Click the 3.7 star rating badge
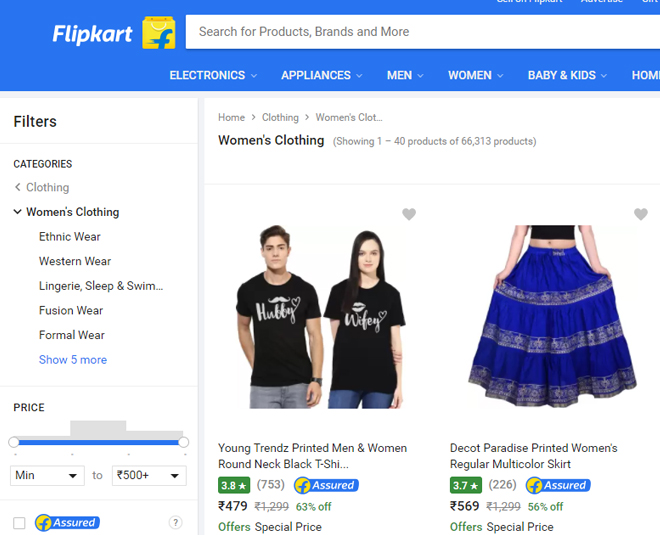Image resolution: width=660 pixels, height=535 pixels. tap(466, 485)
